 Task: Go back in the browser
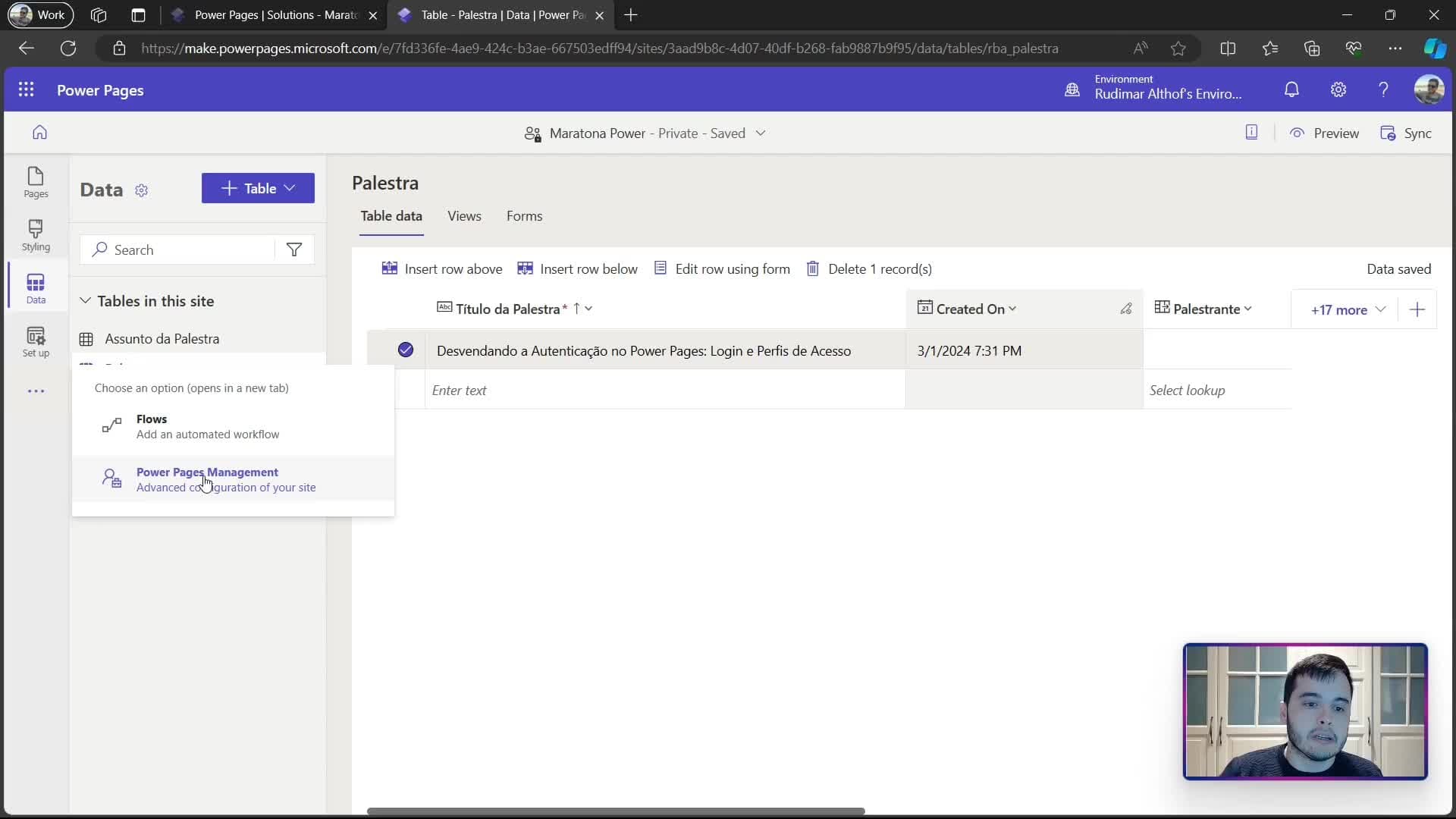click(x=27, y=49)
